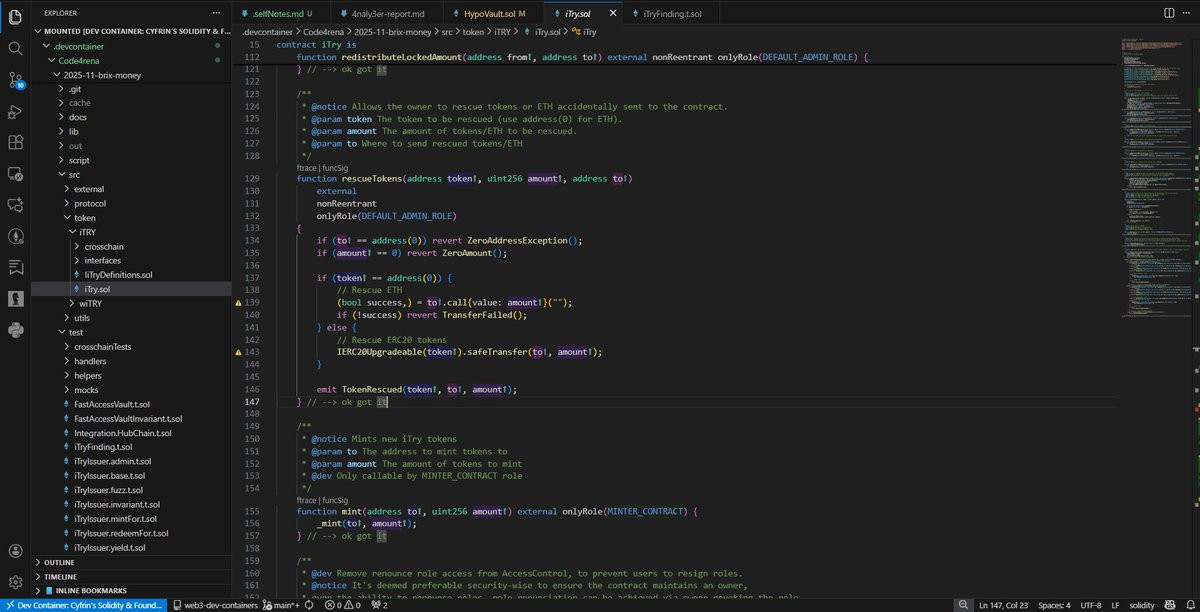Open the Ethereum extension icon in activity bar
1200x612 pixels.
(x=15, y=236)
